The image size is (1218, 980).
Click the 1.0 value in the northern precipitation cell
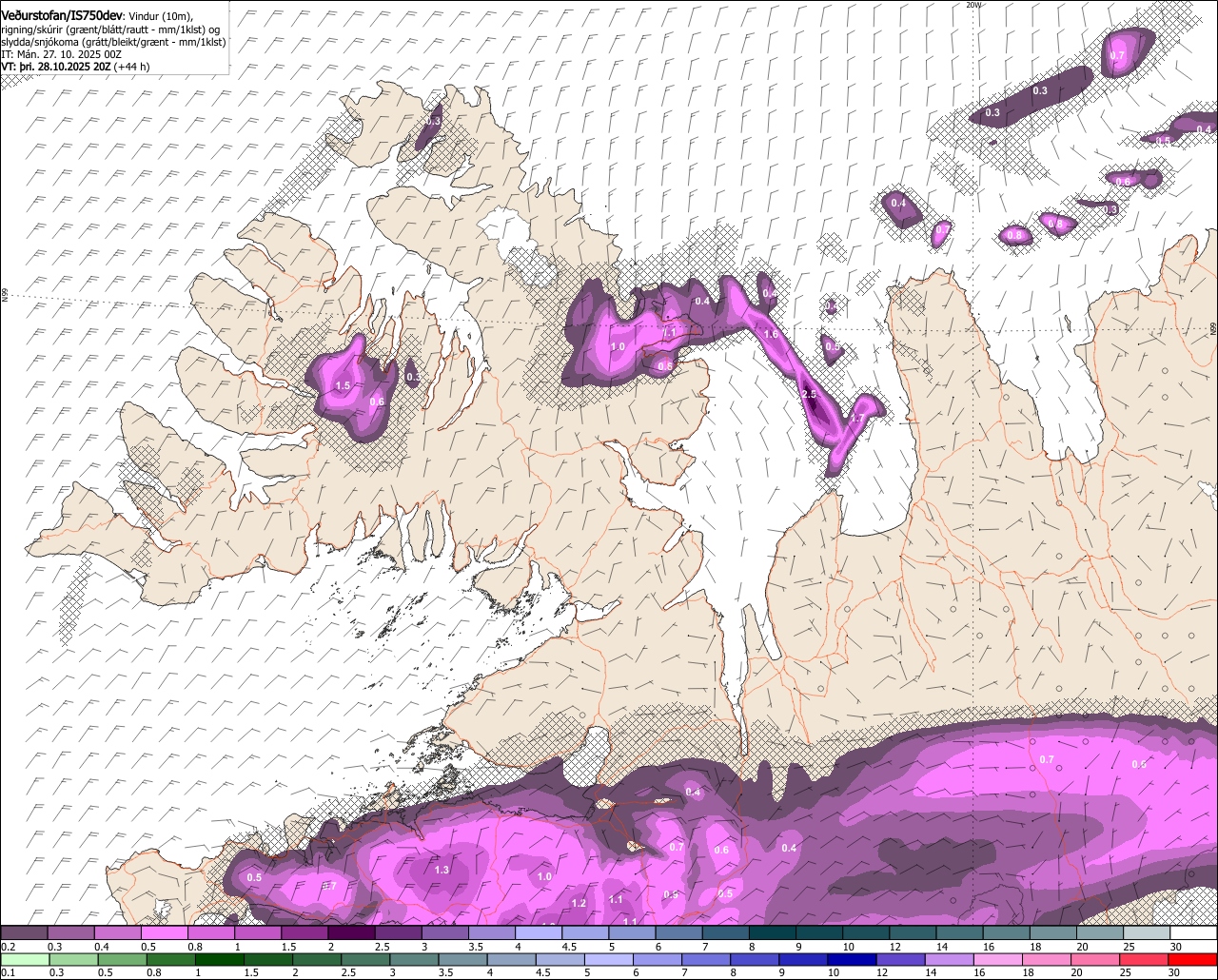[x=618, y=346]
